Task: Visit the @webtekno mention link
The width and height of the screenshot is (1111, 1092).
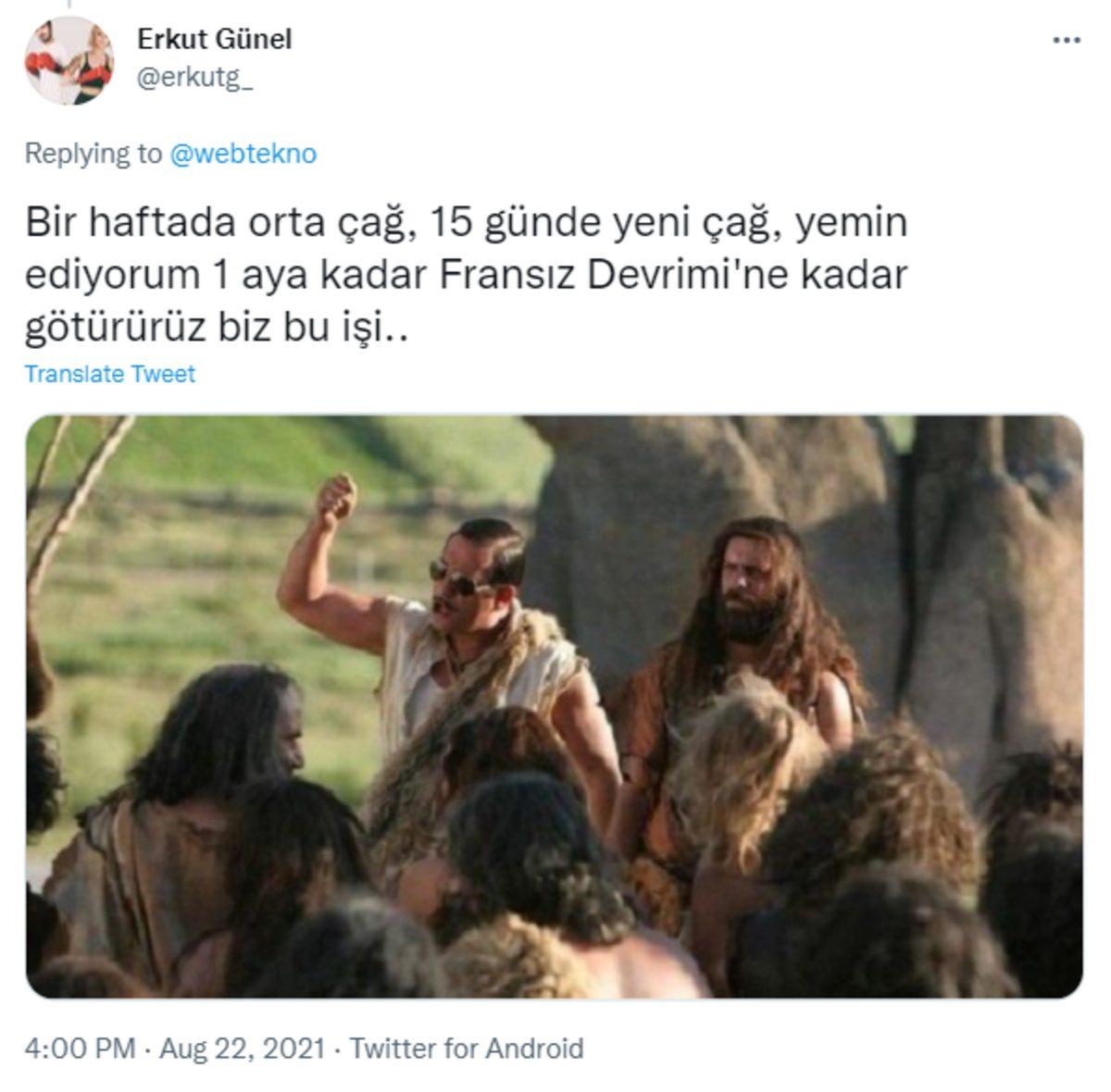Action: coord(243,154)
